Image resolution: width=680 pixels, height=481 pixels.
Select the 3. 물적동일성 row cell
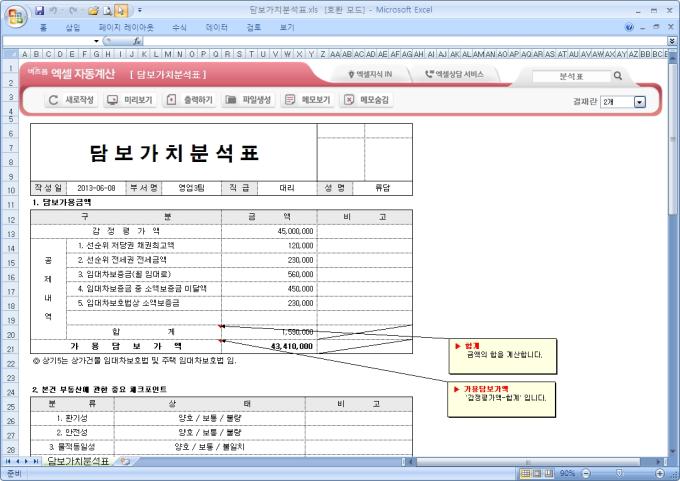pyautogui.click(x=72, y=447)
